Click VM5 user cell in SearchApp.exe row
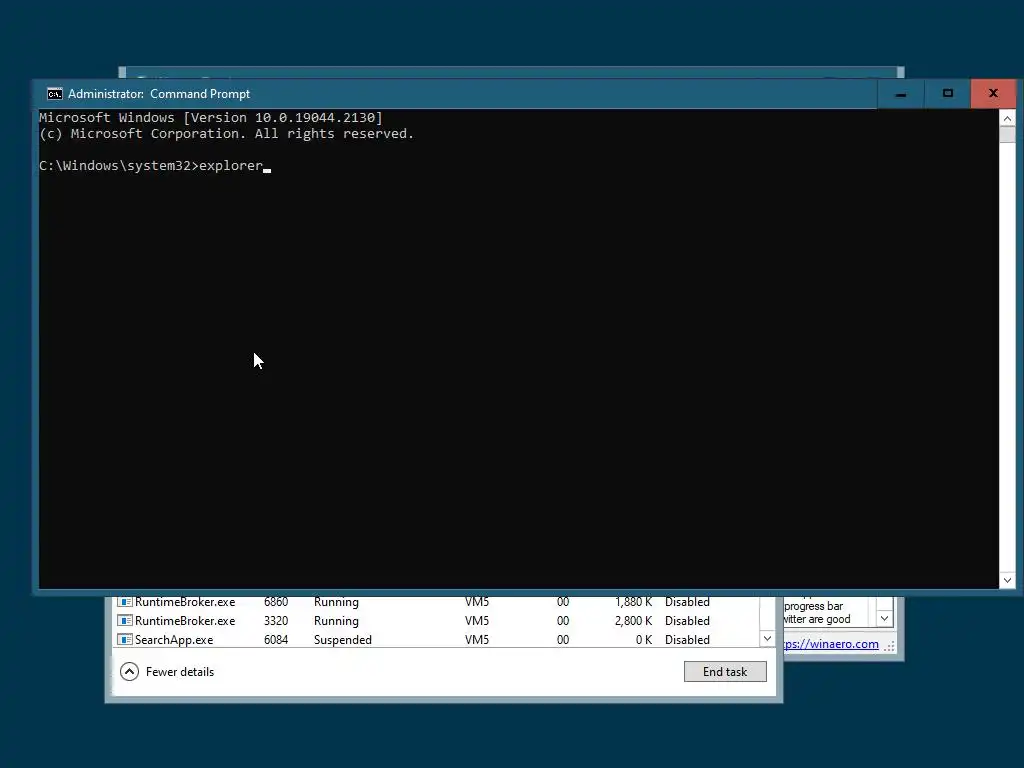This screenshot has height=768, width=1024. pyautogui.click(x=477, y=640)
